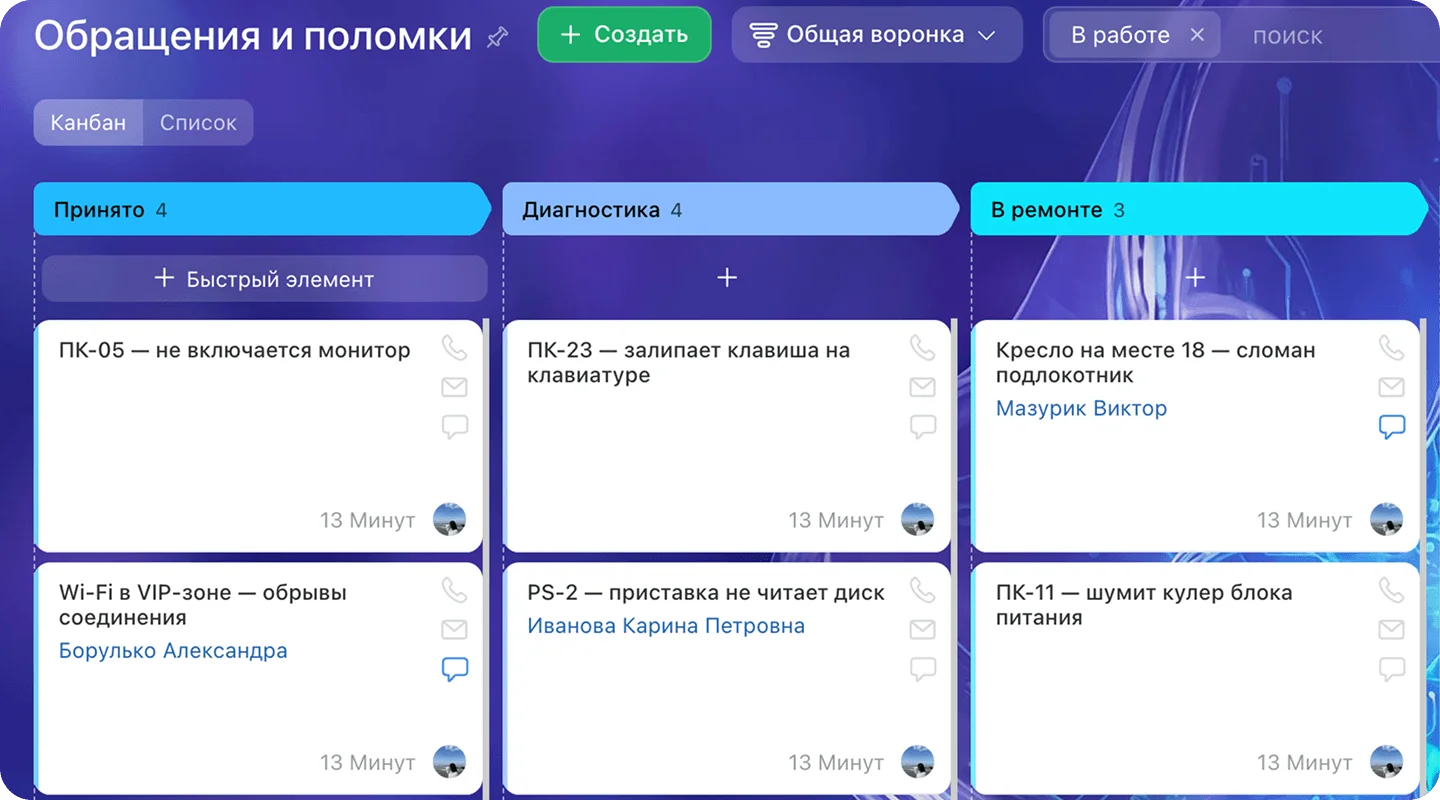Click the Быстрый элемент button
The width and height of the screenshot is (1440, 800).
264,279
